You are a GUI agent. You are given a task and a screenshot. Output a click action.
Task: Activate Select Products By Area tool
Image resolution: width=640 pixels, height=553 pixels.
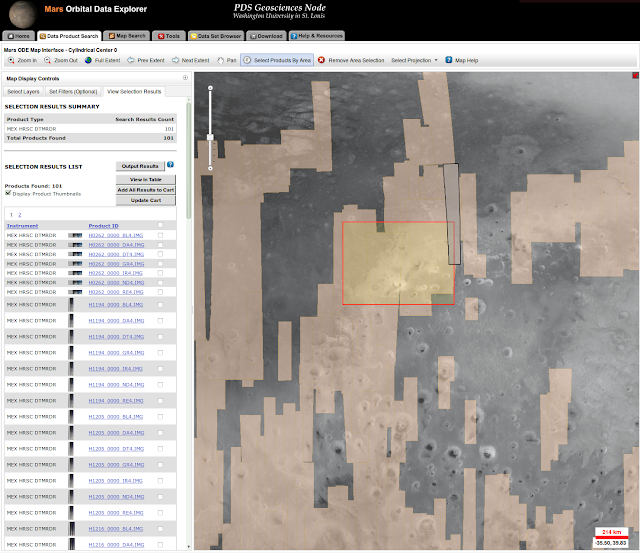click(x=277, y=60)
